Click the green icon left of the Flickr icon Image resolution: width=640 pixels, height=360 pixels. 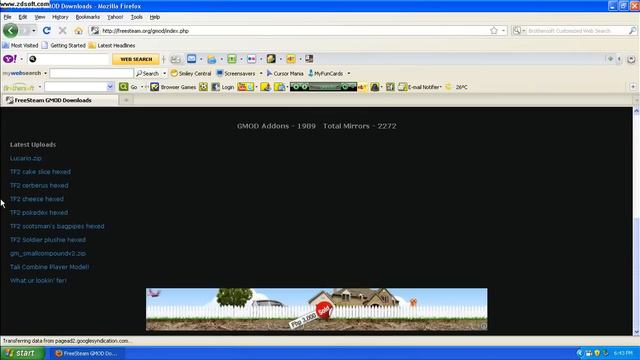click(x=232, y=59)
